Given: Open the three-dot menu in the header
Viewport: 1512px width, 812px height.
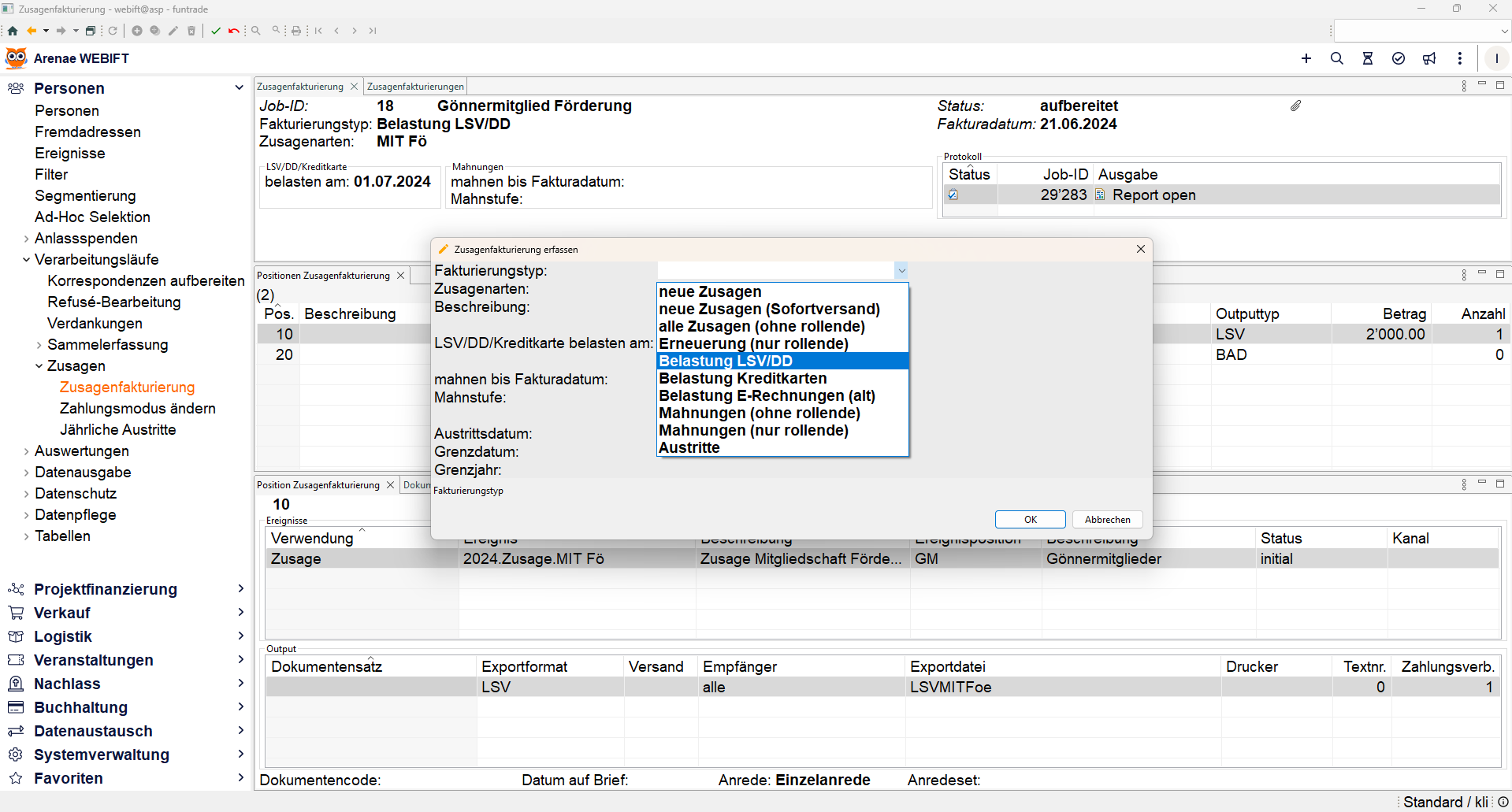Looking at the screenshot, I should coord(1460,58).
